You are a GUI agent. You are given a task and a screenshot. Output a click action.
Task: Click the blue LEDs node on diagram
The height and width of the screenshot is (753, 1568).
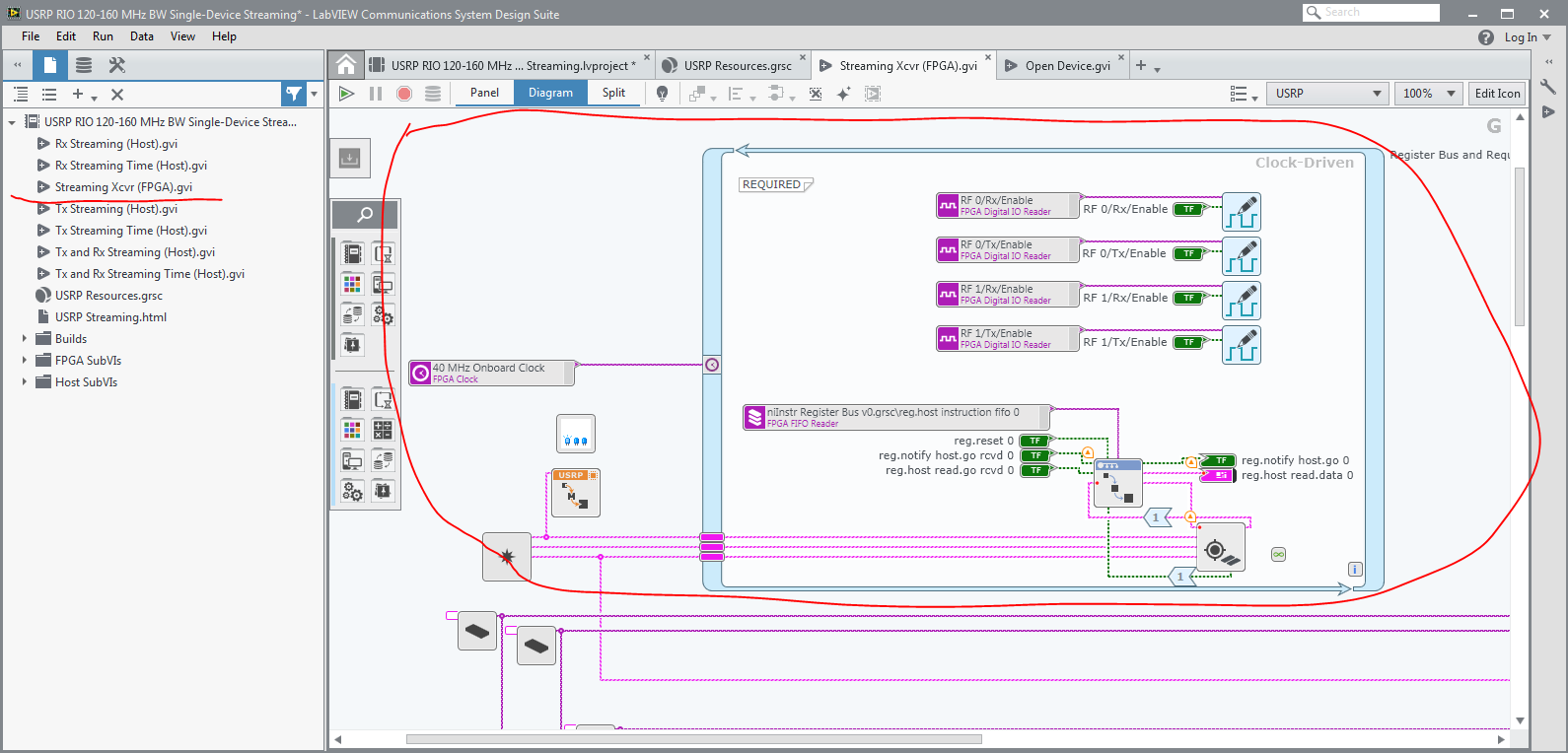(x=576, y=434)
